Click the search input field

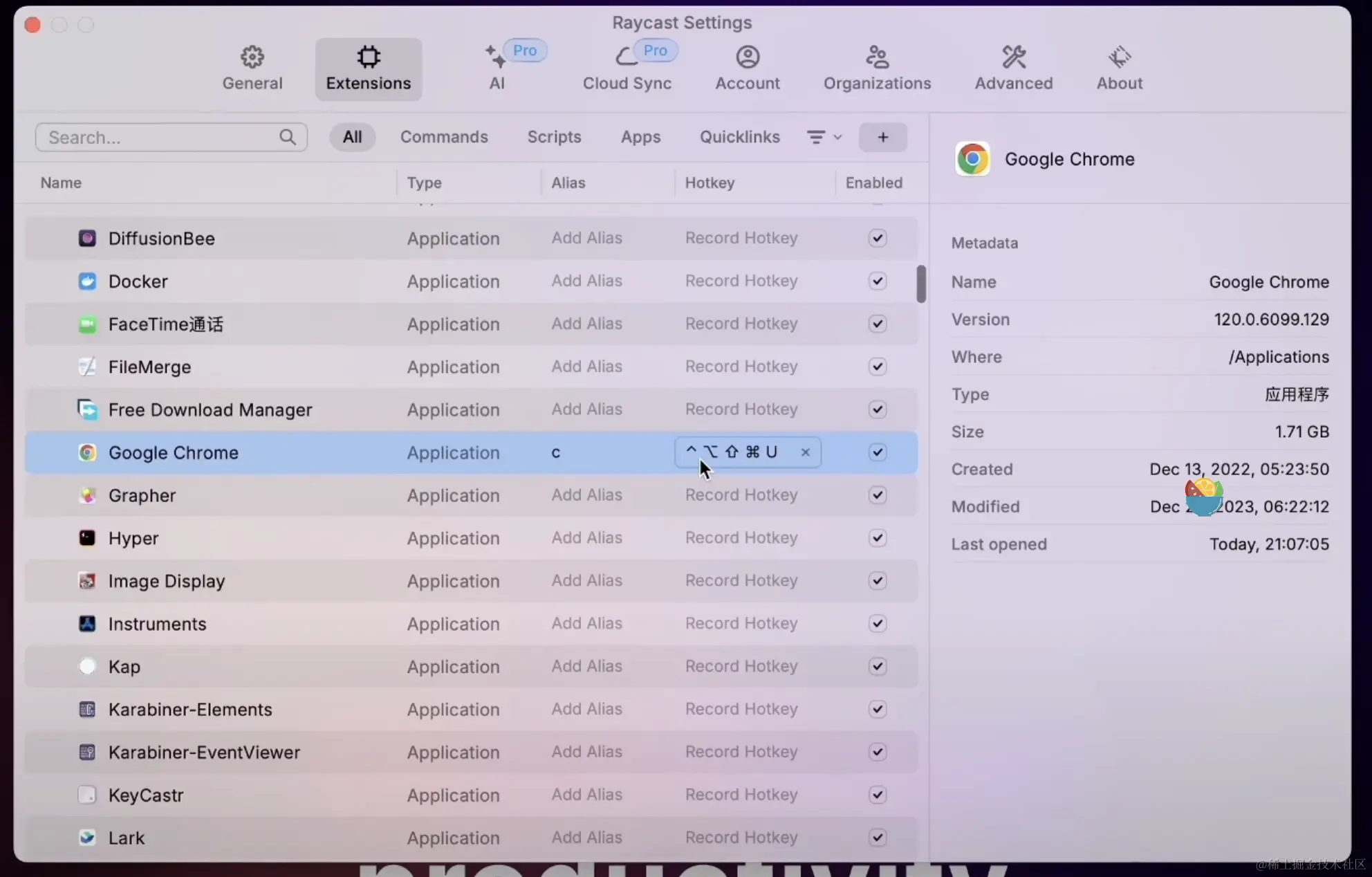[171, 137]
